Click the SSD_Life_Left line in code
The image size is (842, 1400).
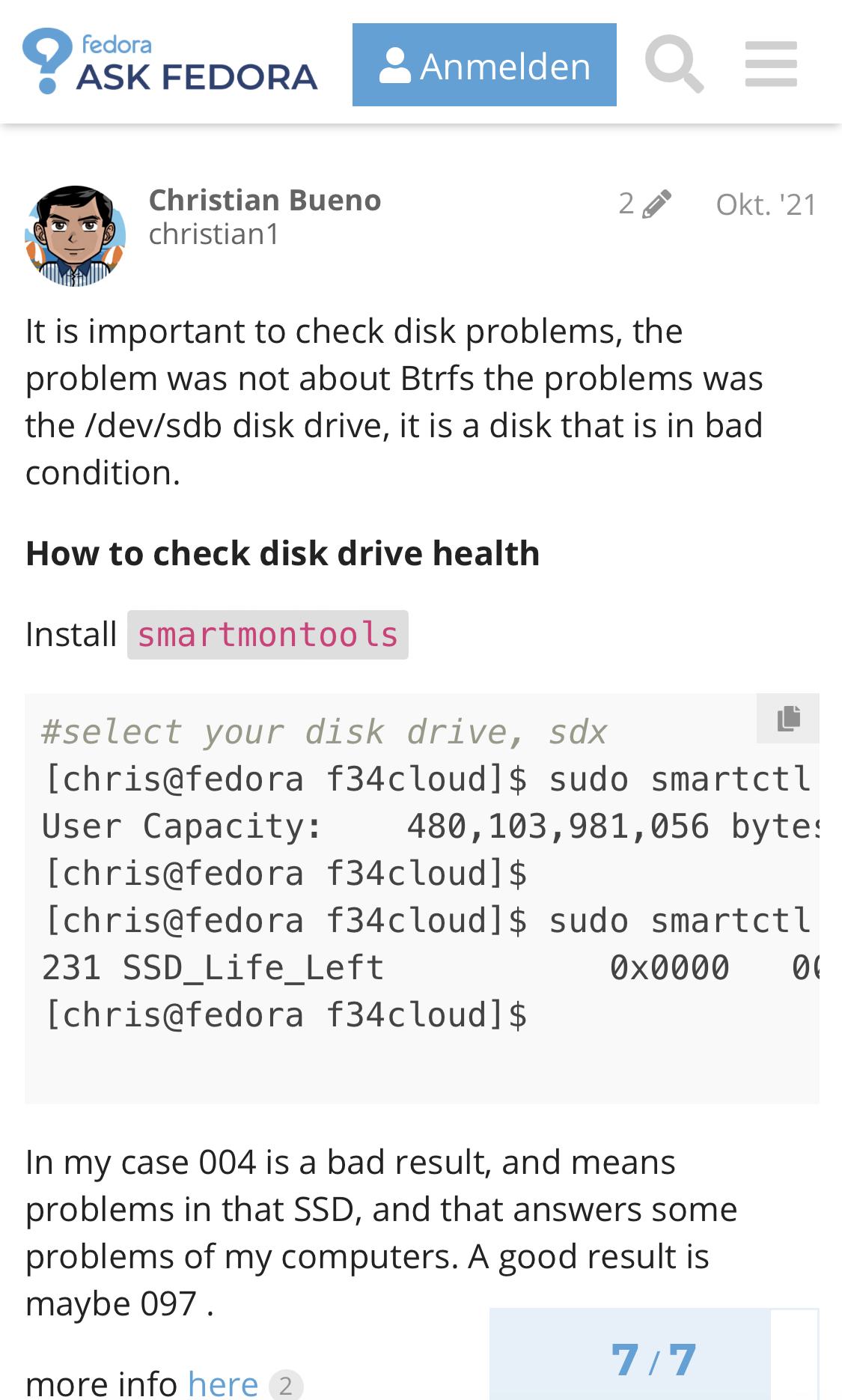pyautogui.click(x=430, y=967)
